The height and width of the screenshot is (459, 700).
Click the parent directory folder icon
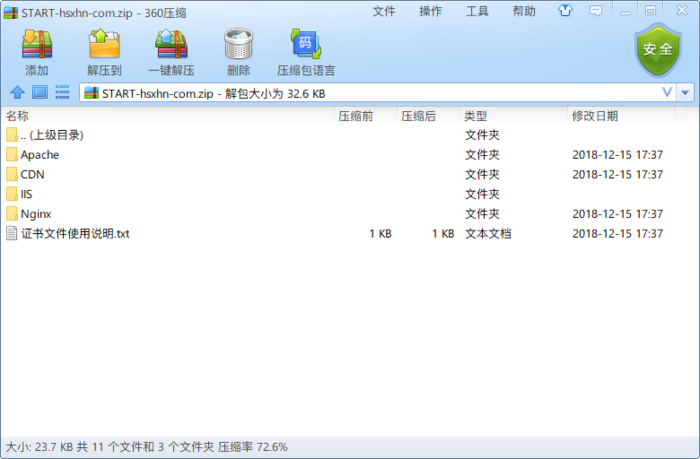coord(12,134)
